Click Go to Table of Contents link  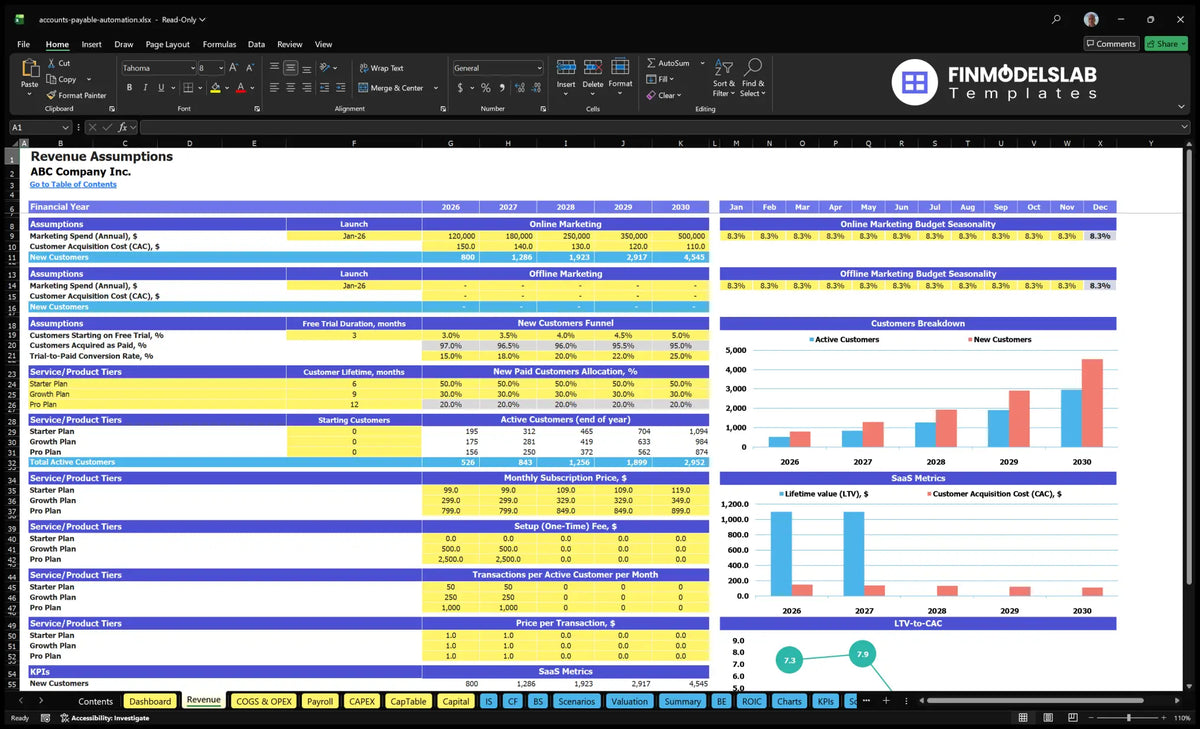click(x=73, y=184)
